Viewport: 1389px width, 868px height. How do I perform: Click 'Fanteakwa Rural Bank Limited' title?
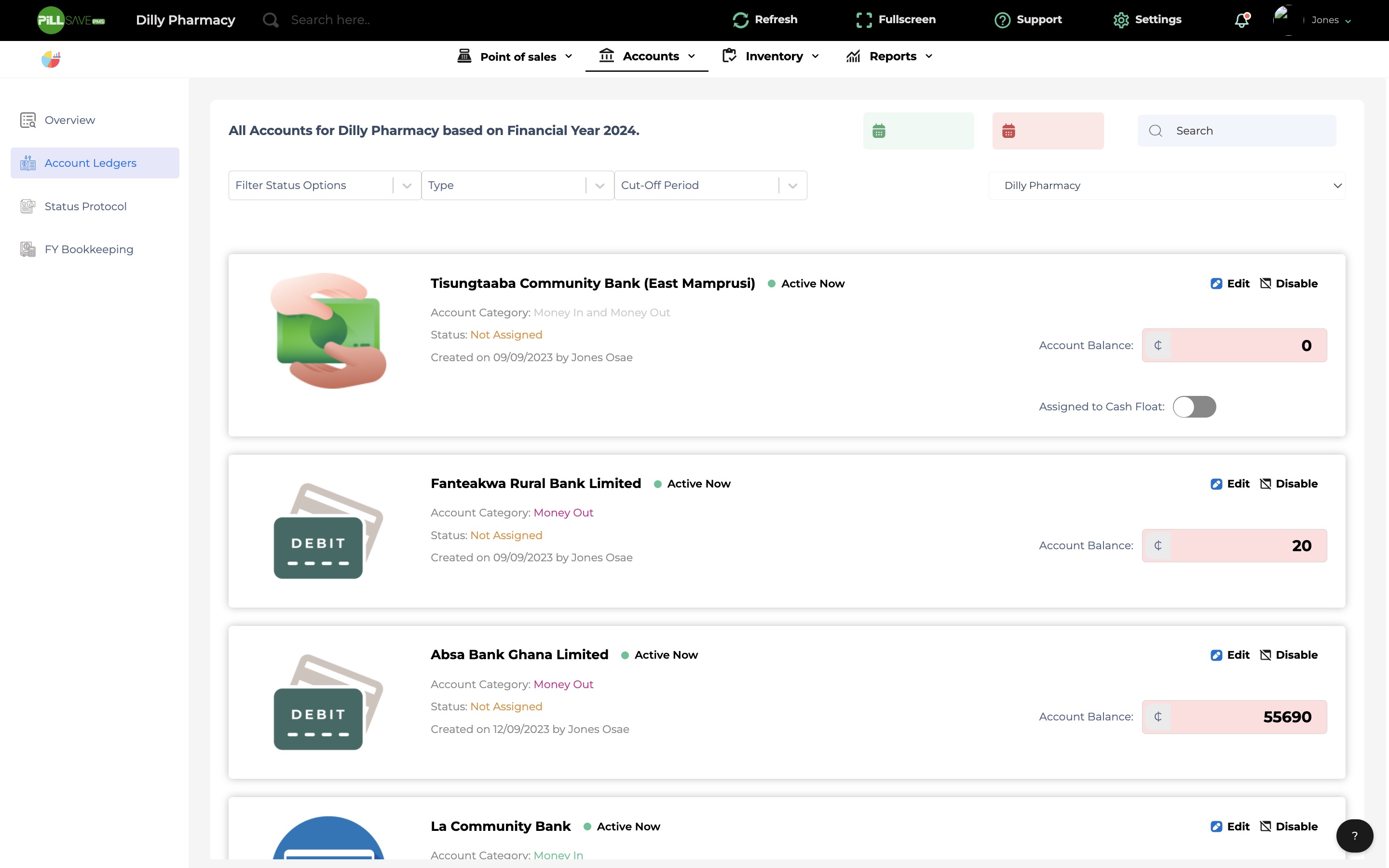click(x=535, y=484)
